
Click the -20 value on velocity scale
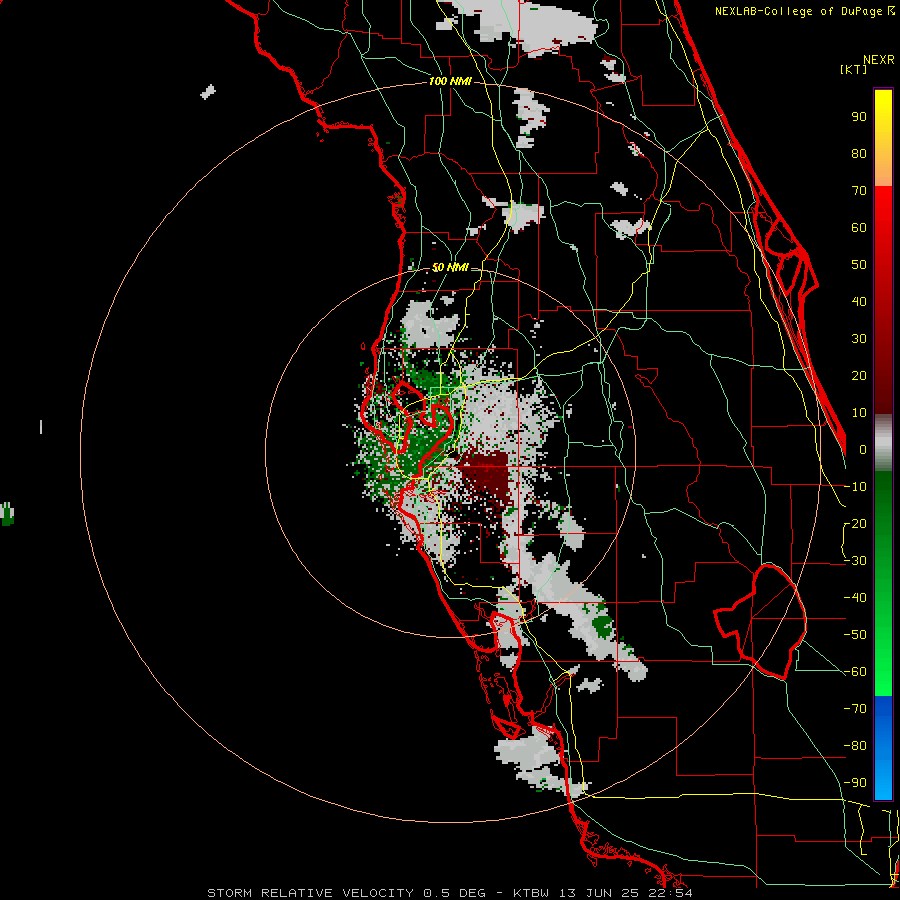(x=855, y=523)
